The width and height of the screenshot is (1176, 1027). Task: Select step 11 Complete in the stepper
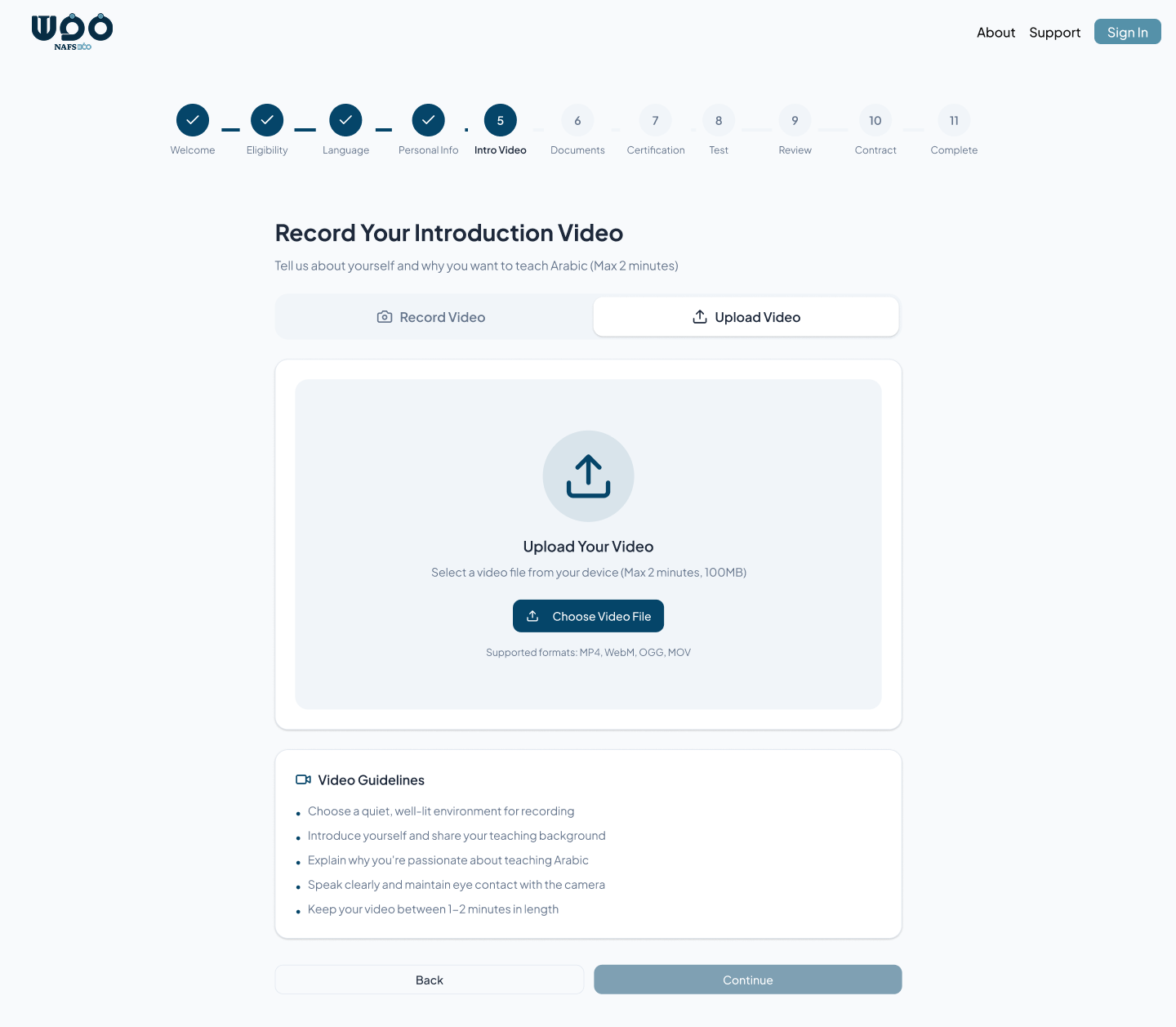coord(954,119)
